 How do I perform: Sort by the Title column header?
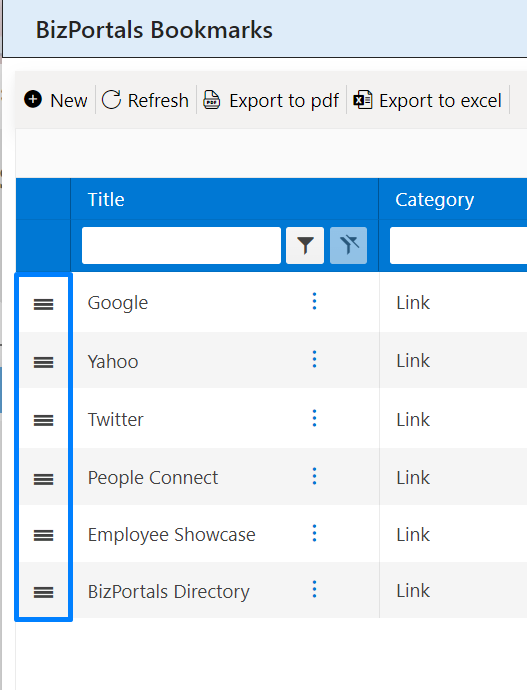coord(106,199)
